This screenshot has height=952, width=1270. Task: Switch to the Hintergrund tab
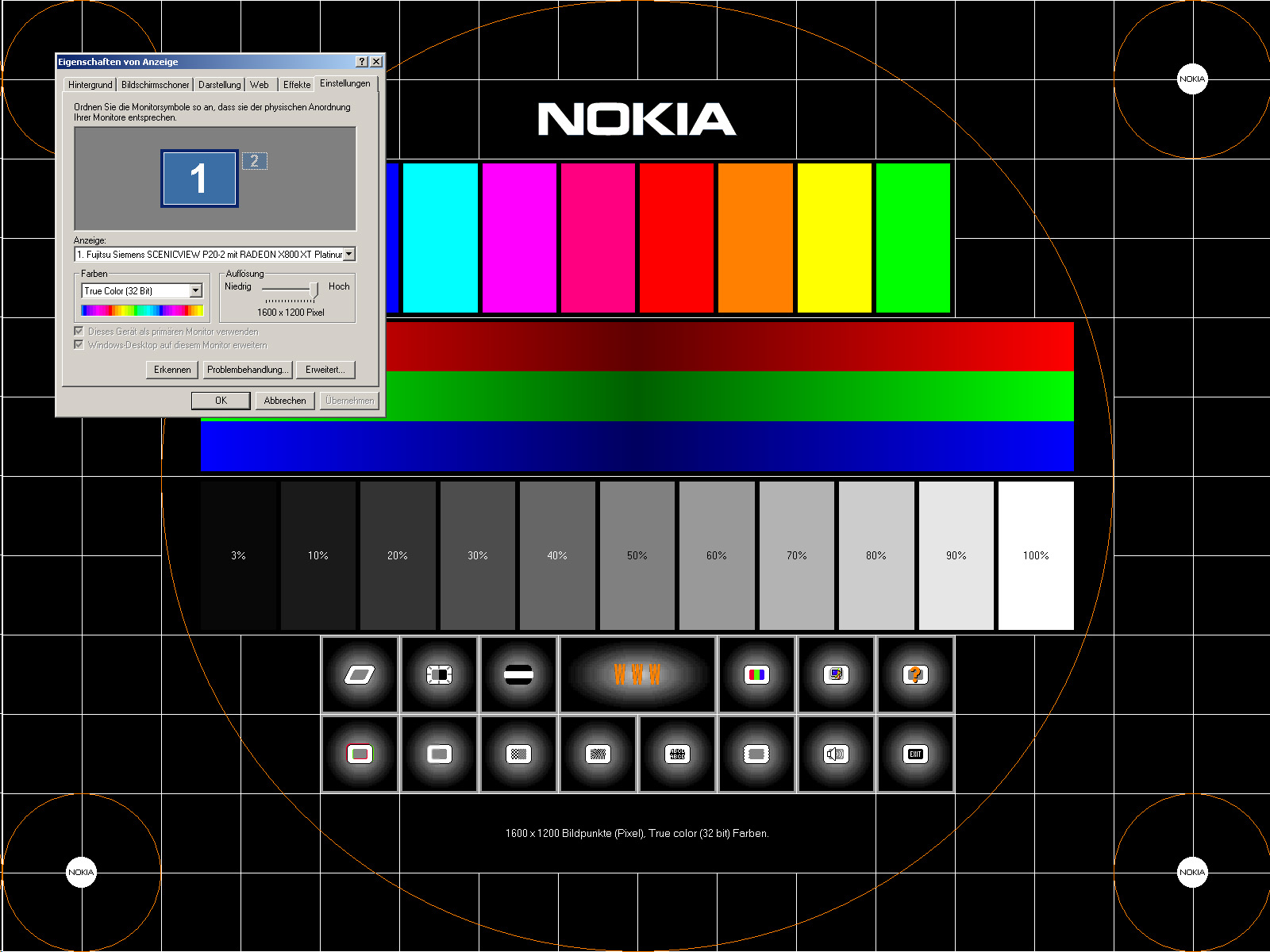(x=90, y=85)
